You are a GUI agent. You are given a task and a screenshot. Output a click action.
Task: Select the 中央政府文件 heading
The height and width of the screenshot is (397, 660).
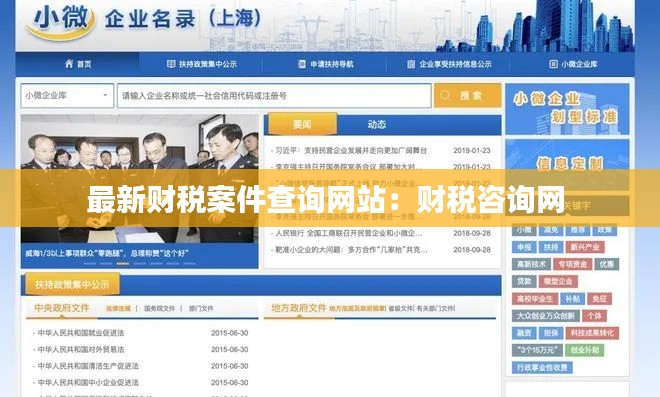pos(61,308)
